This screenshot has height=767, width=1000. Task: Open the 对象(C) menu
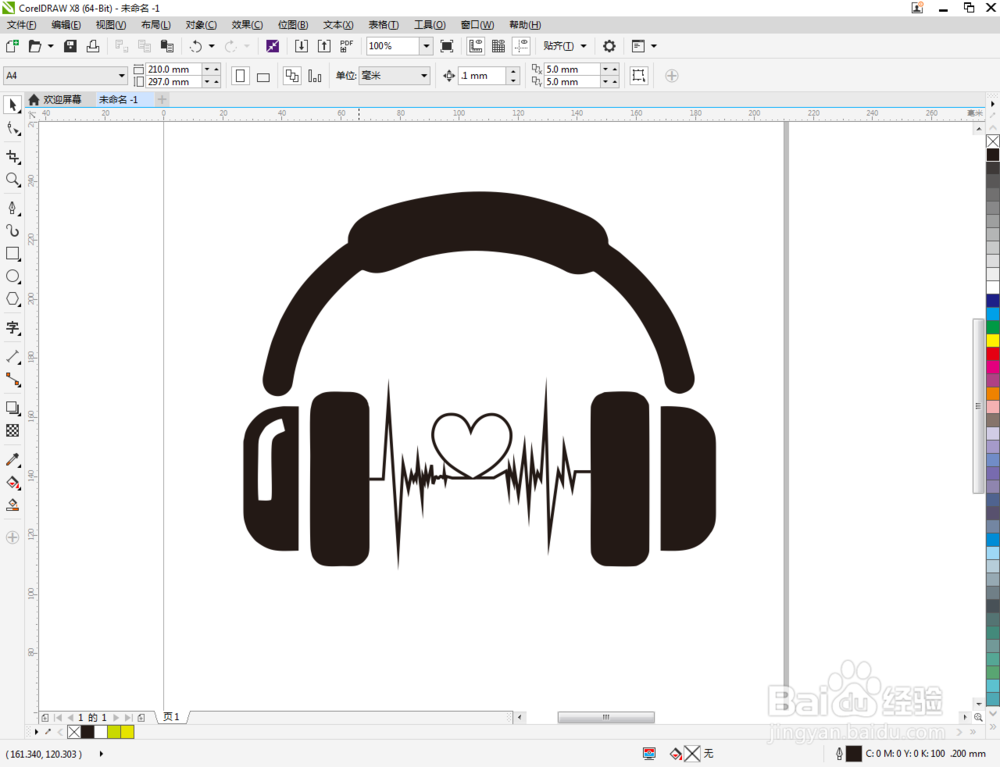click(201, 25)
